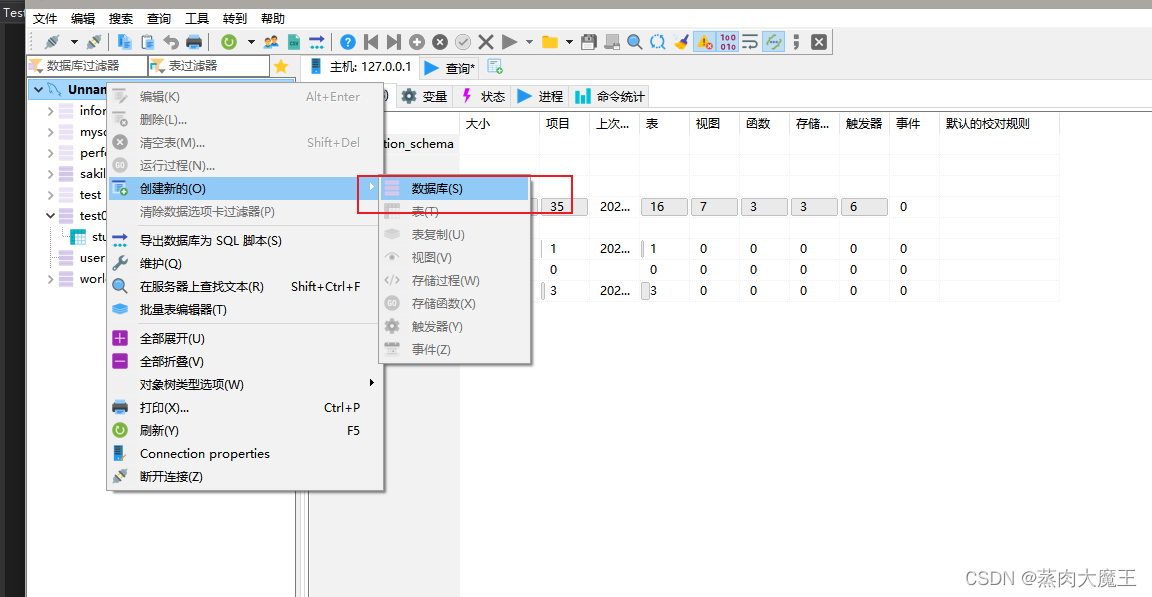Open Connection properties menu item
Image resolution: width=1152 pixels, height=597 pixels.
click(x=245, y=454)
